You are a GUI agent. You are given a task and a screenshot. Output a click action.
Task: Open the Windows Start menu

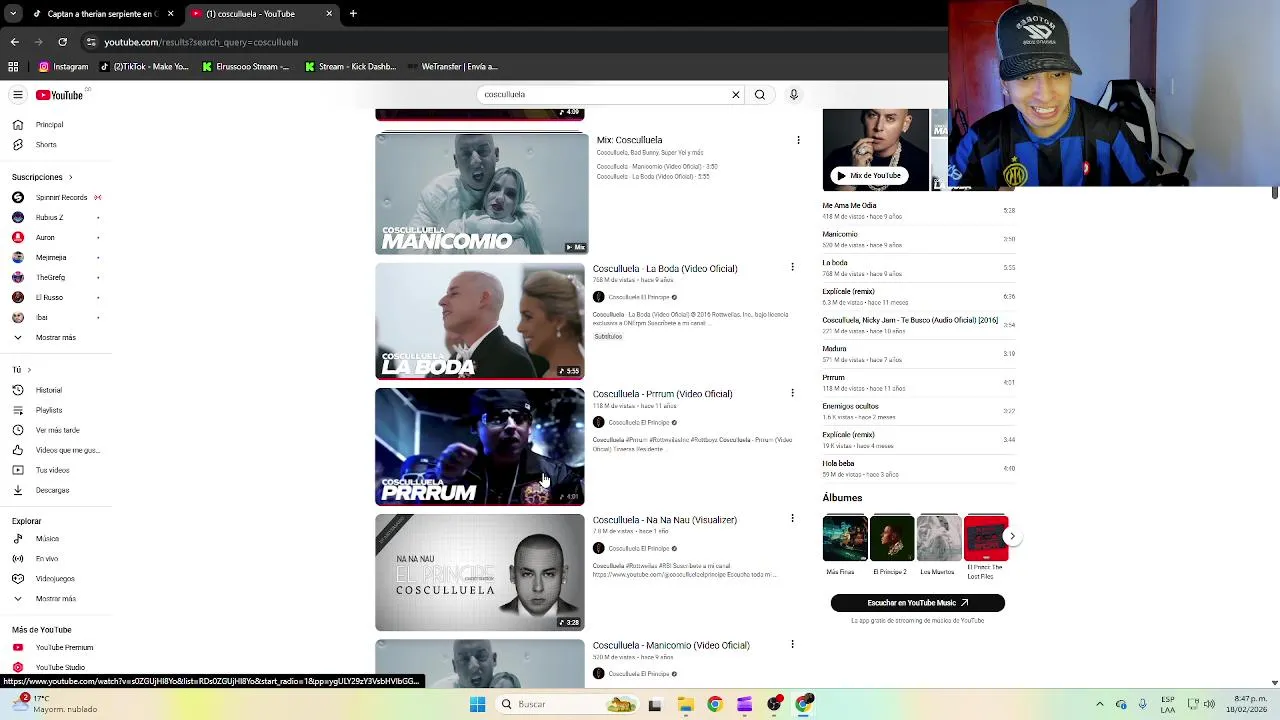pyautogui.click(x=477, y=704)
